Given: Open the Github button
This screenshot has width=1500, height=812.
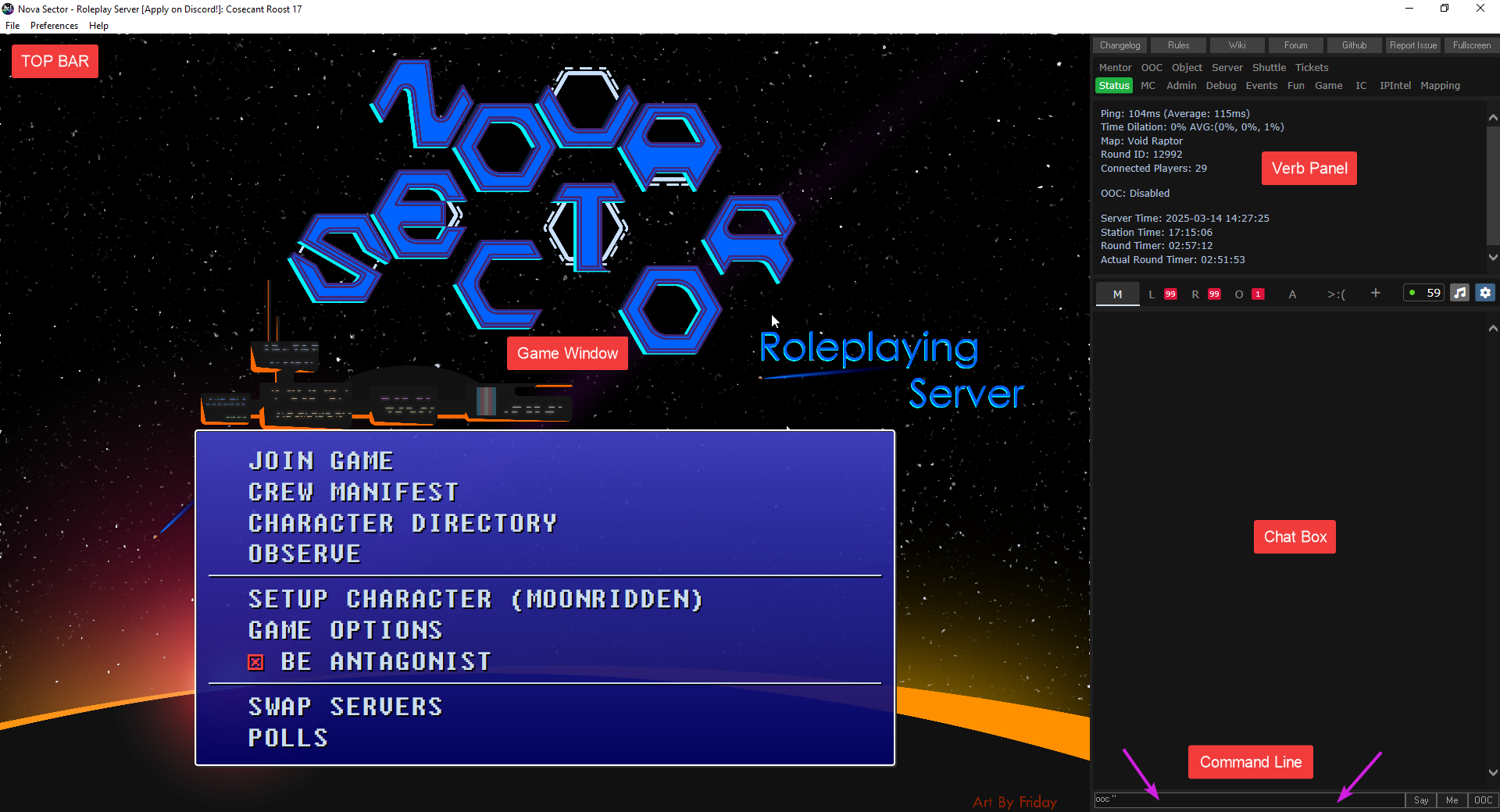Looking at the screenshot, I should pos(1354,45).
